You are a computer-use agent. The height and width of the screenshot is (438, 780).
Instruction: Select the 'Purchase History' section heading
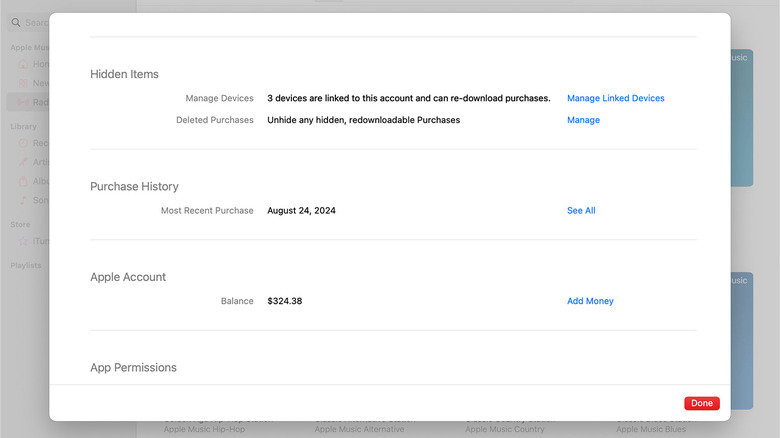134,187
